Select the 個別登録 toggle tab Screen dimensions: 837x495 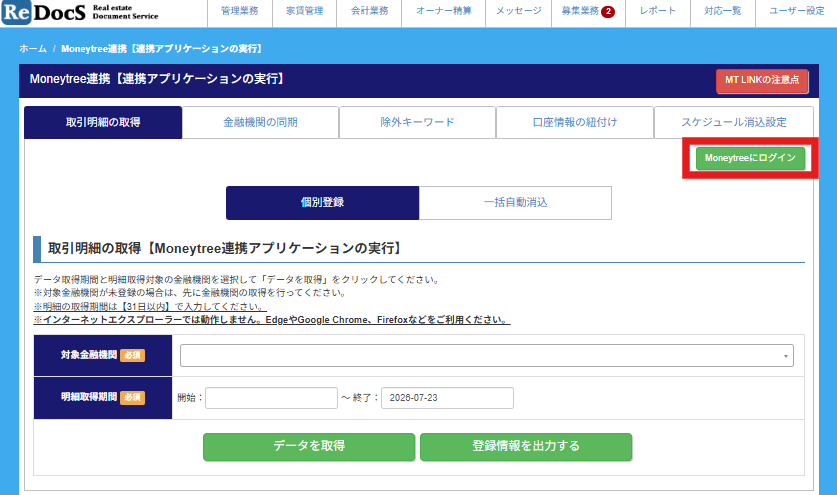tap(322, 203)
